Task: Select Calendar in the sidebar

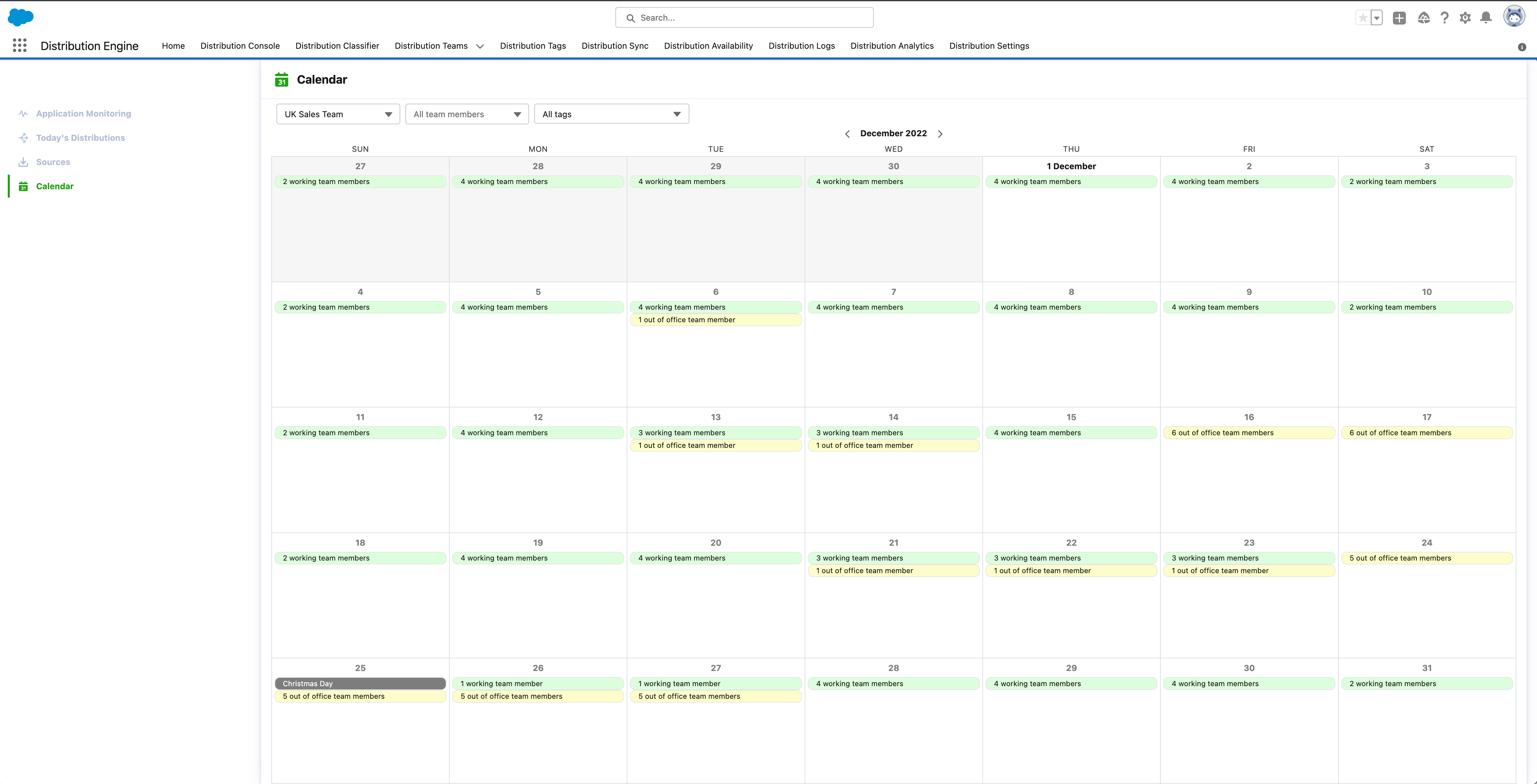Action: coord(55,187)
